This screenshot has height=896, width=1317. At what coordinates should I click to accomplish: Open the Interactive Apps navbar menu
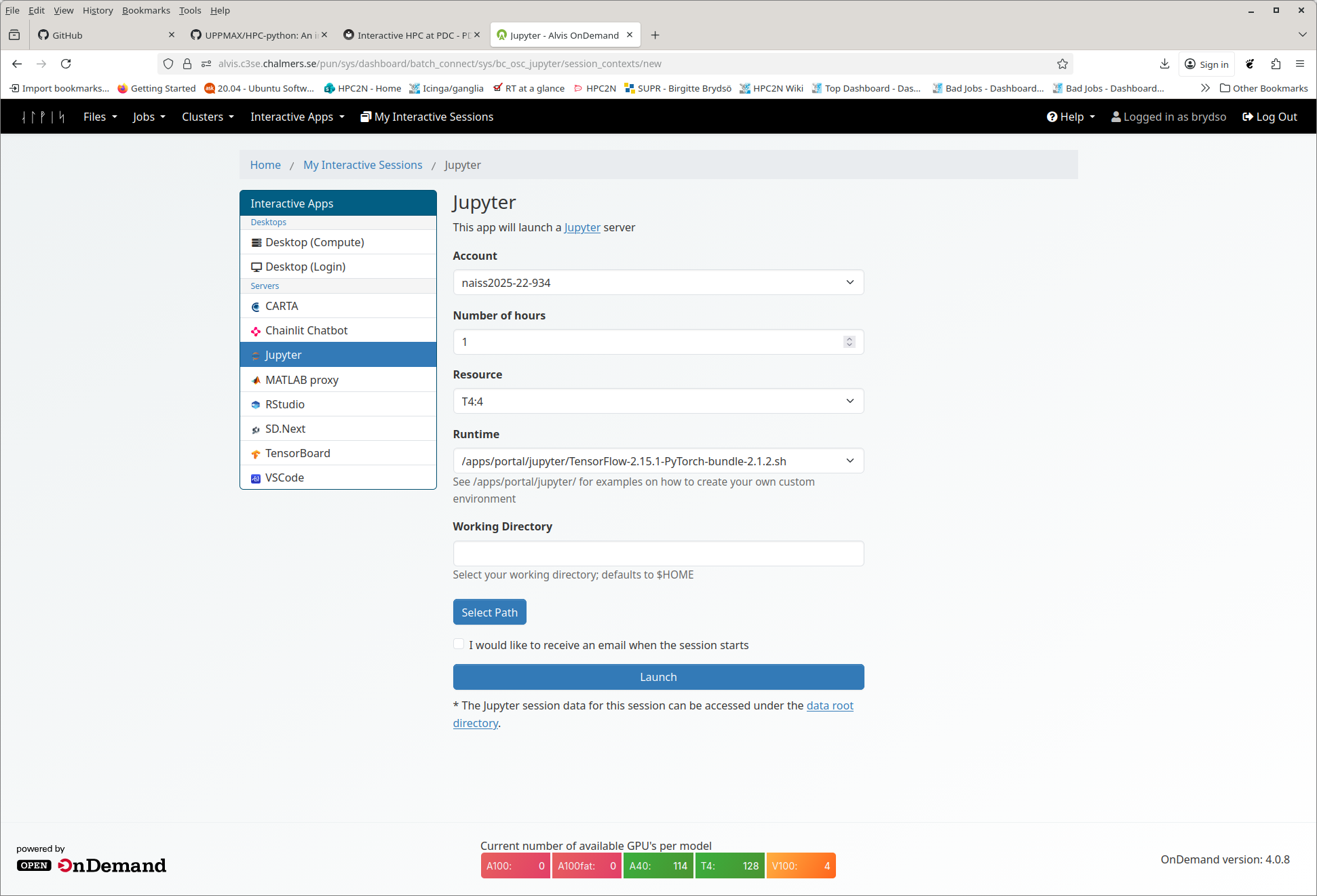point(297,117)
